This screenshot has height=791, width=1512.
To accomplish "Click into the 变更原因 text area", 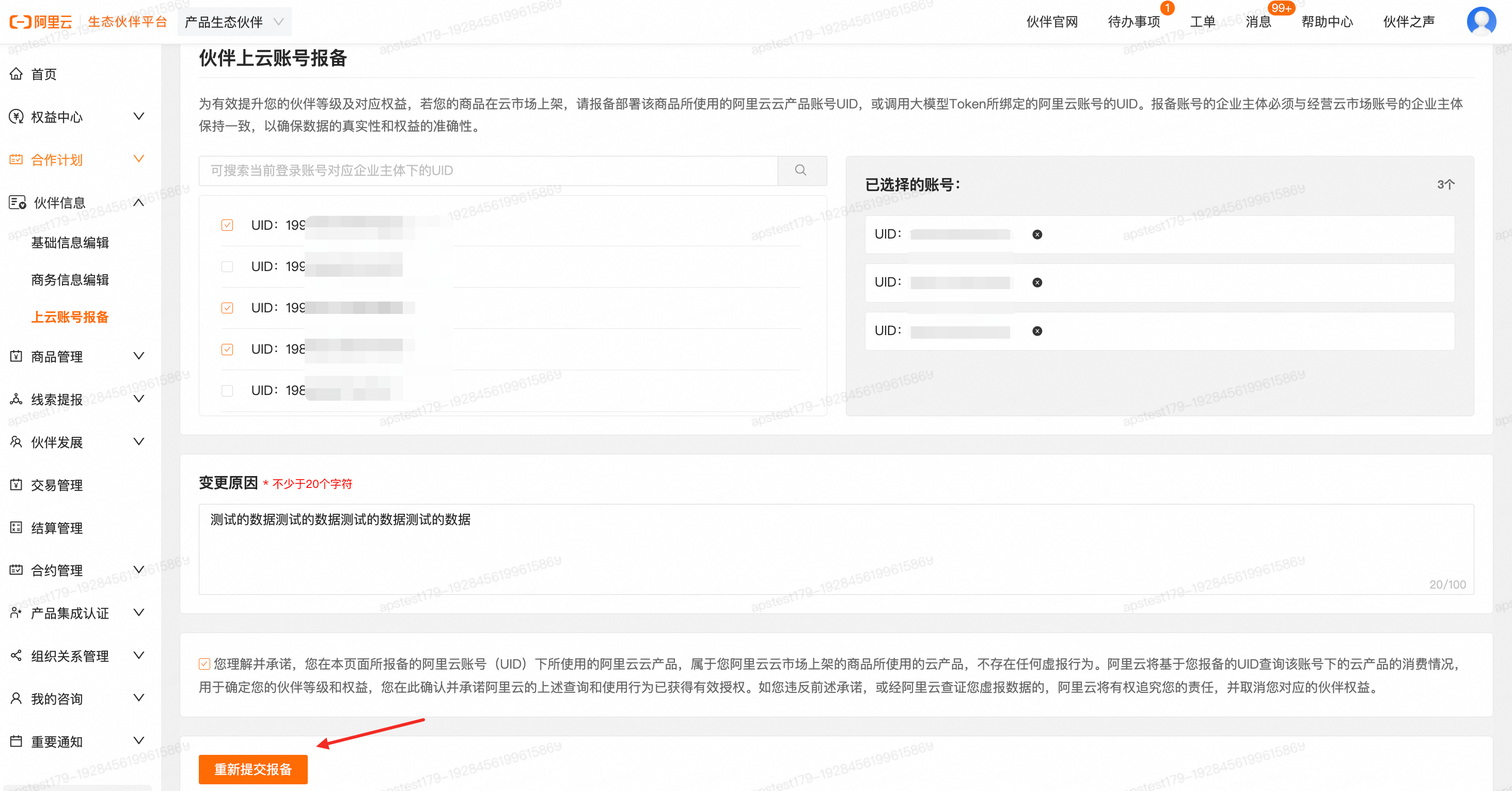I will point(836,549).
